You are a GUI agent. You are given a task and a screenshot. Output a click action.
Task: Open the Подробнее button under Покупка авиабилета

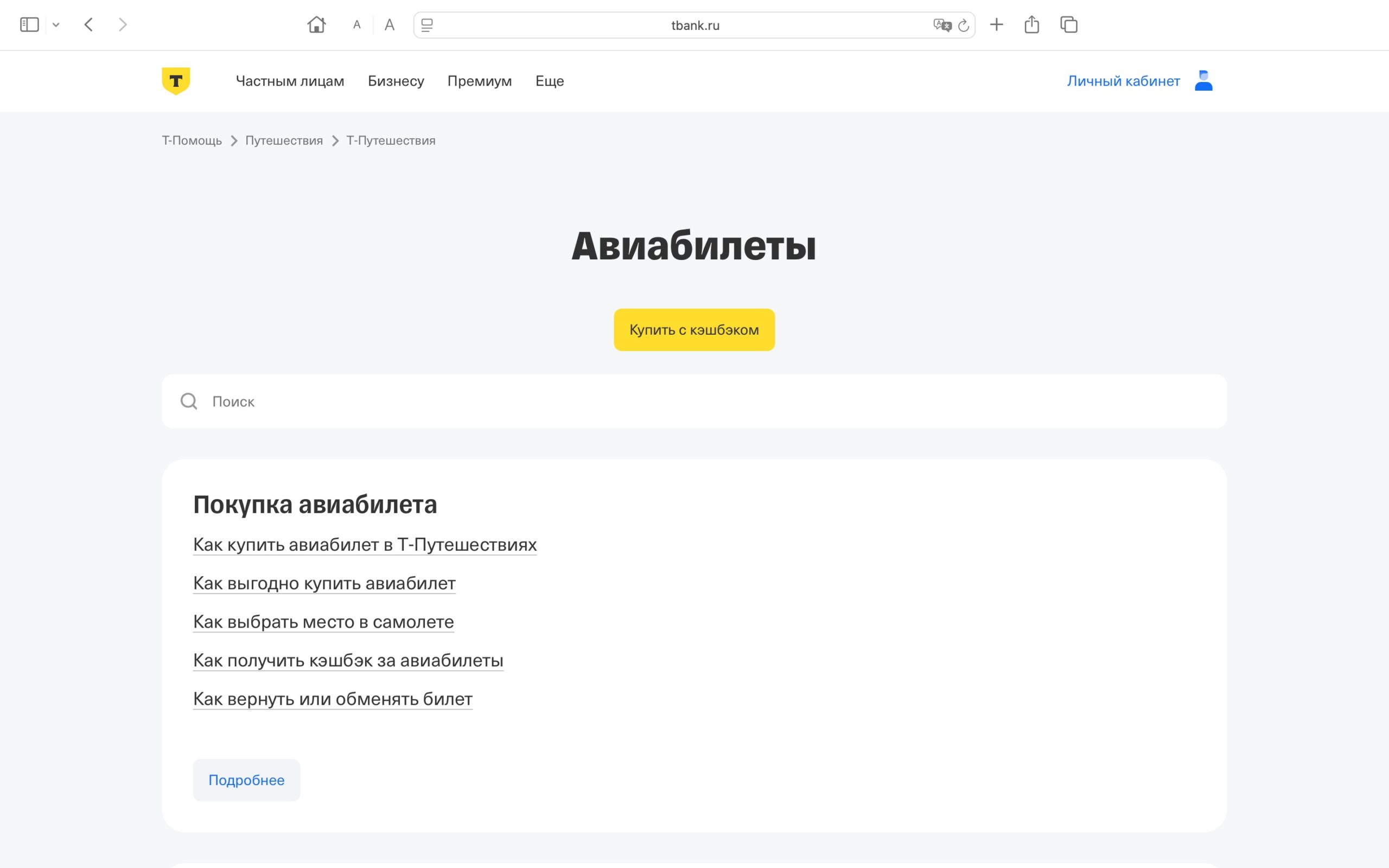point(246,780)
